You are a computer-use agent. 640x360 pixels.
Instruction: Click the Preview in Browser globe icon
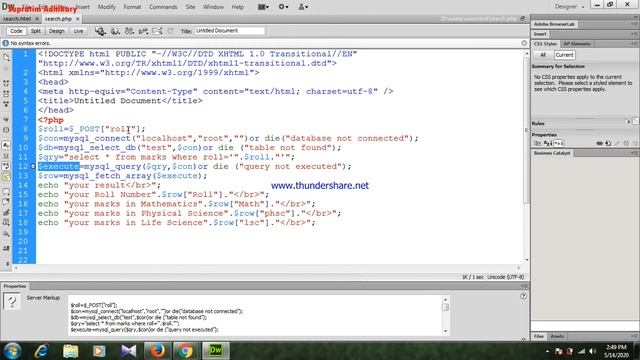click(x=115, y=31)
